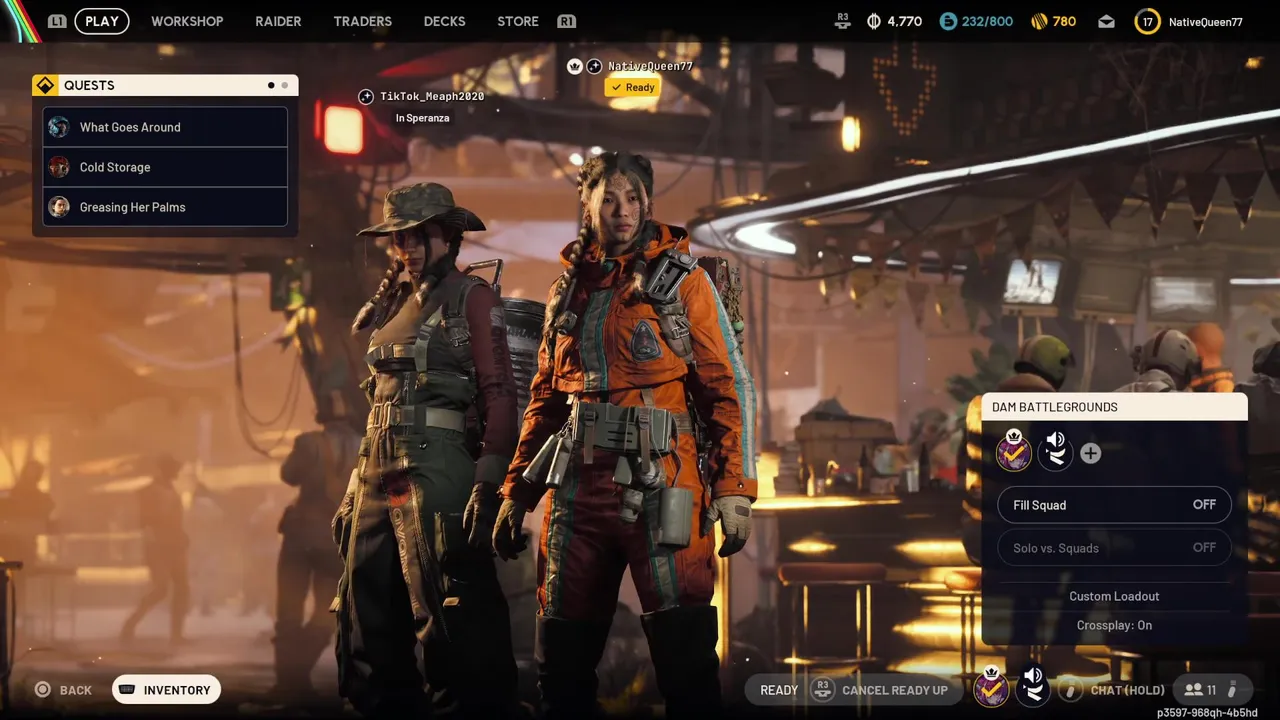The image size is (1280, 720).
Task: Switch to first quests page dot
Action: pyautogui.click(x=271, y=85)
